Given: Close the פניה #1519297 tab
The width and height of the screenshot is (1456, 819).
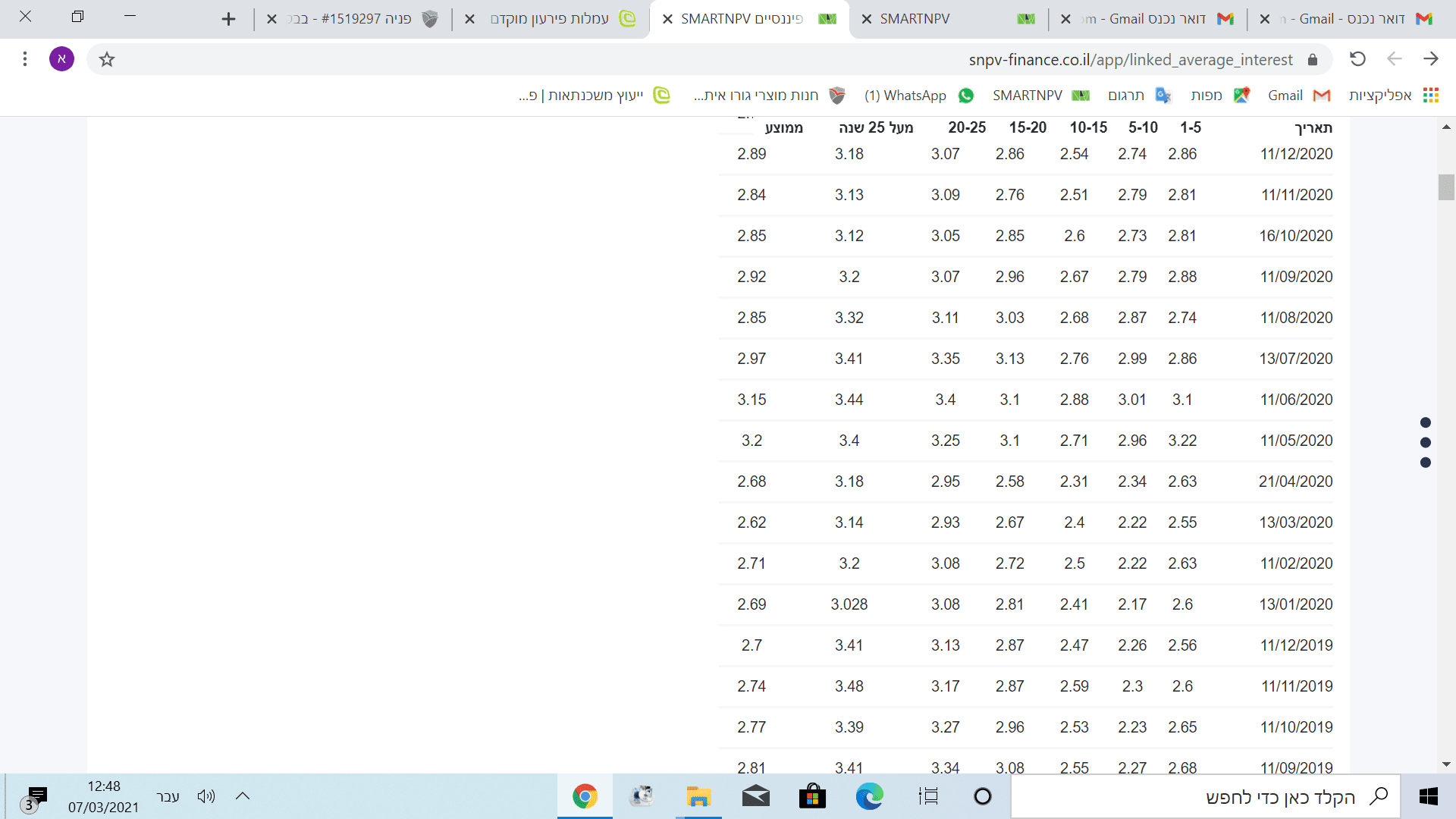Looking at the screenshot, I should click(x=271, y=19).
